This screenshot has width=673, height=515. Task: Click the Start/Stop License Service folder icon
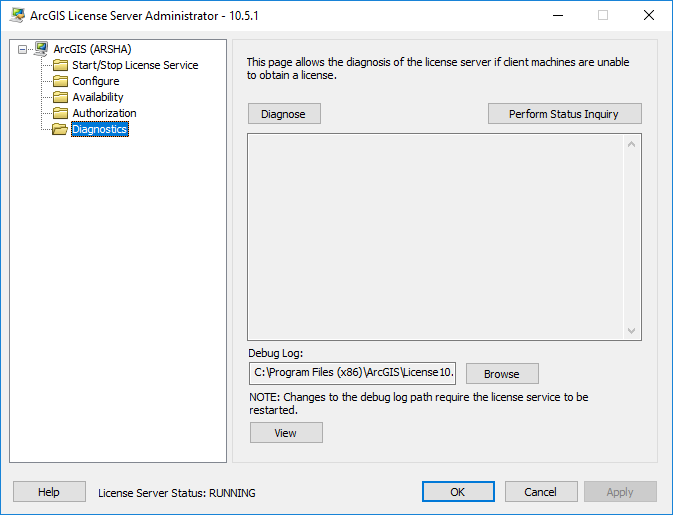(60, 65)
